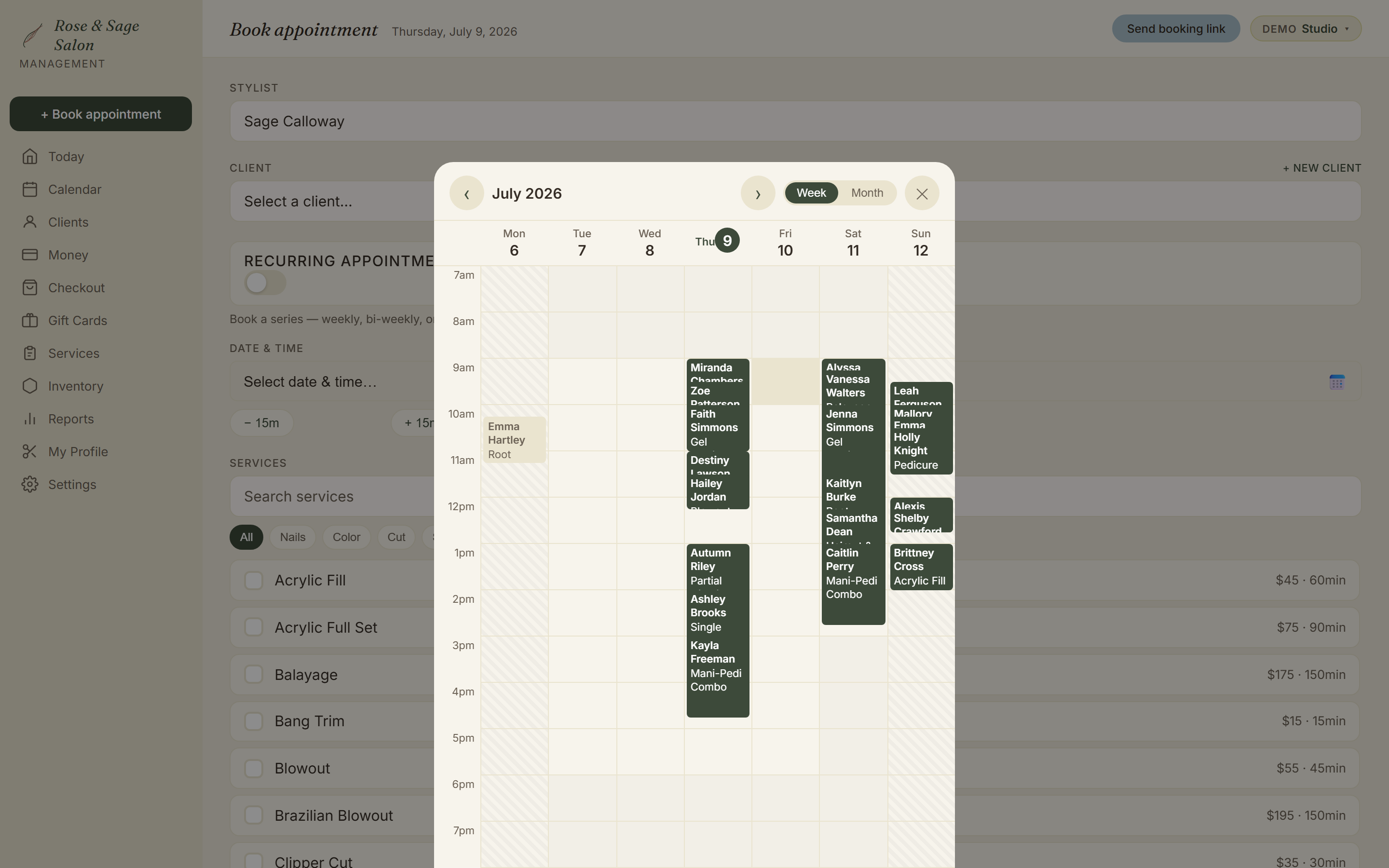Screen dimensions: 1389x868
Task: Toggle the Recurring Appointment switch
Action: tap(265, 282)
